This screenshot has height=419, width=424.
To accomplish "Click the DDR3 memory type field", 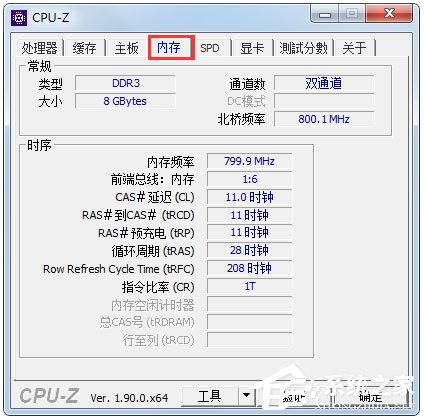I will click(x=126, y=83).
